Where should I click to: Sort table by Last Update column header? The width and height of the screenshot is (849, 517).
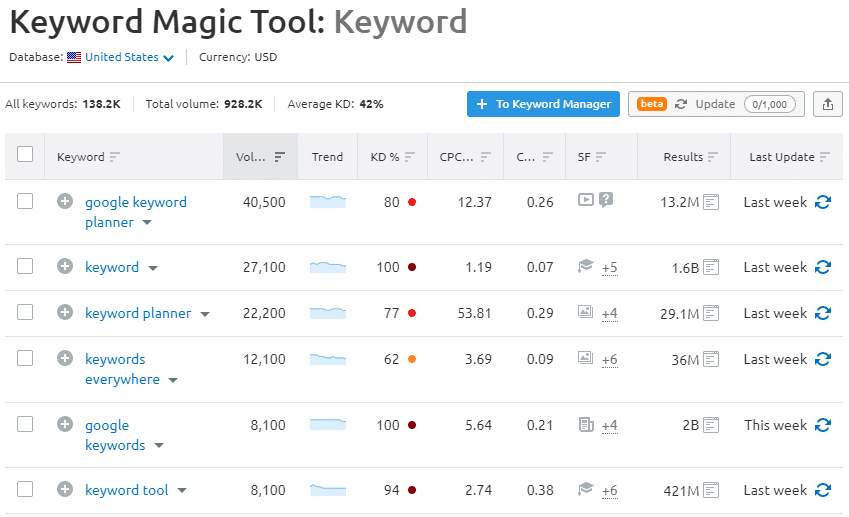[x=789, y=157]
